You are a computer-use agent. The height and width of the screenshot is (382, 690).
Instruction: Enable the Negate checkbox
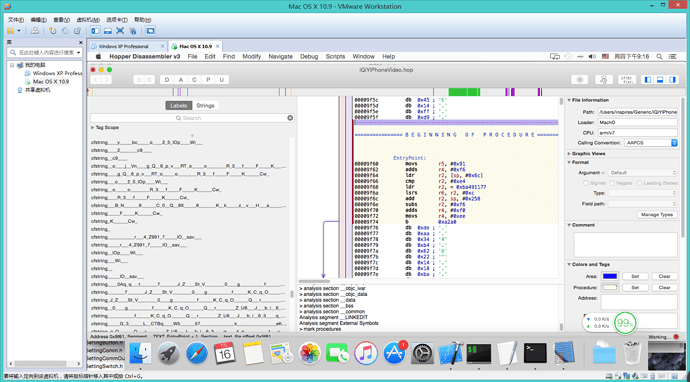click(x=612, y=183)
